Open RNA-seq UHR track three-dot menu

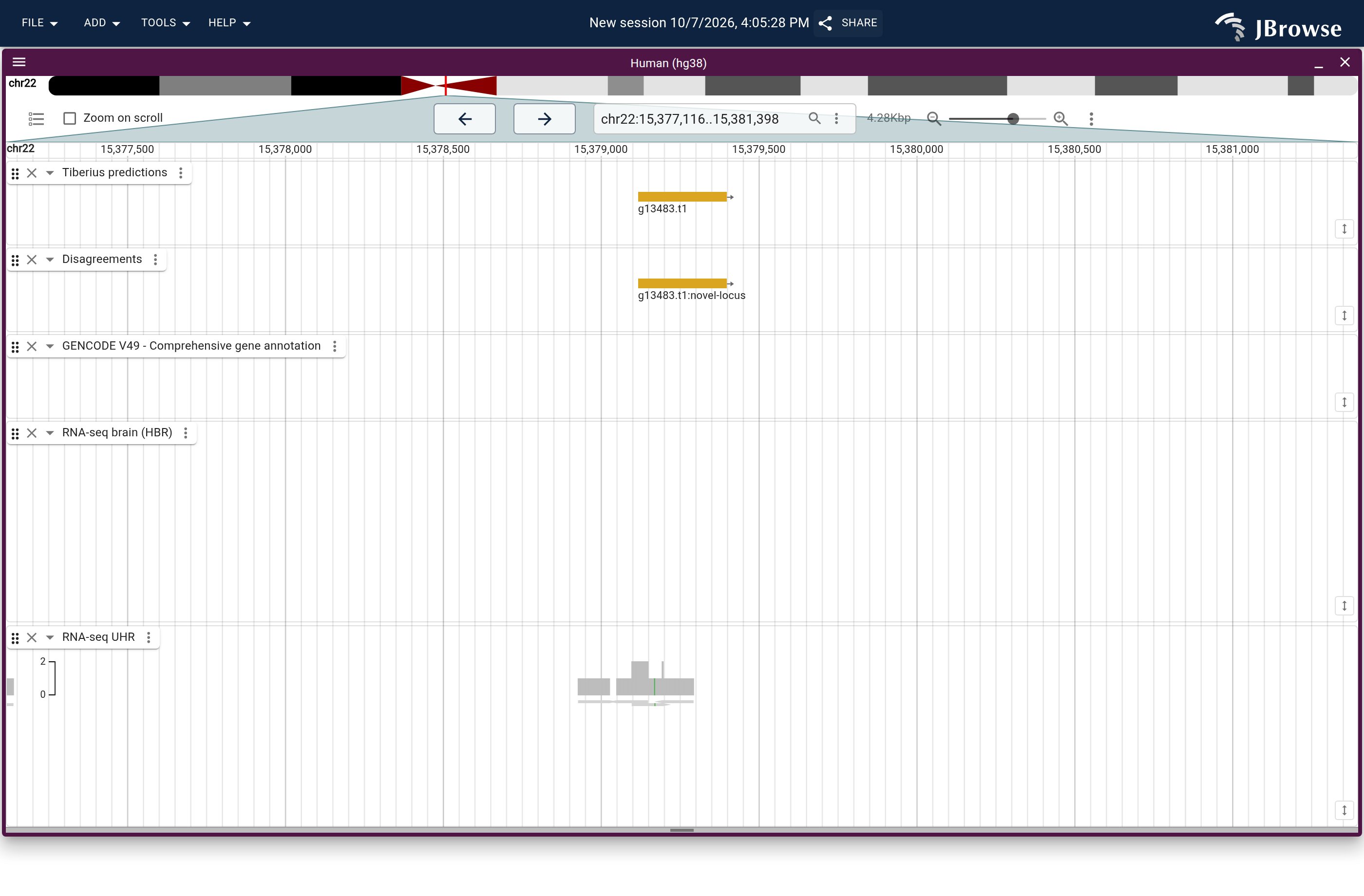[x=149, y=637]
